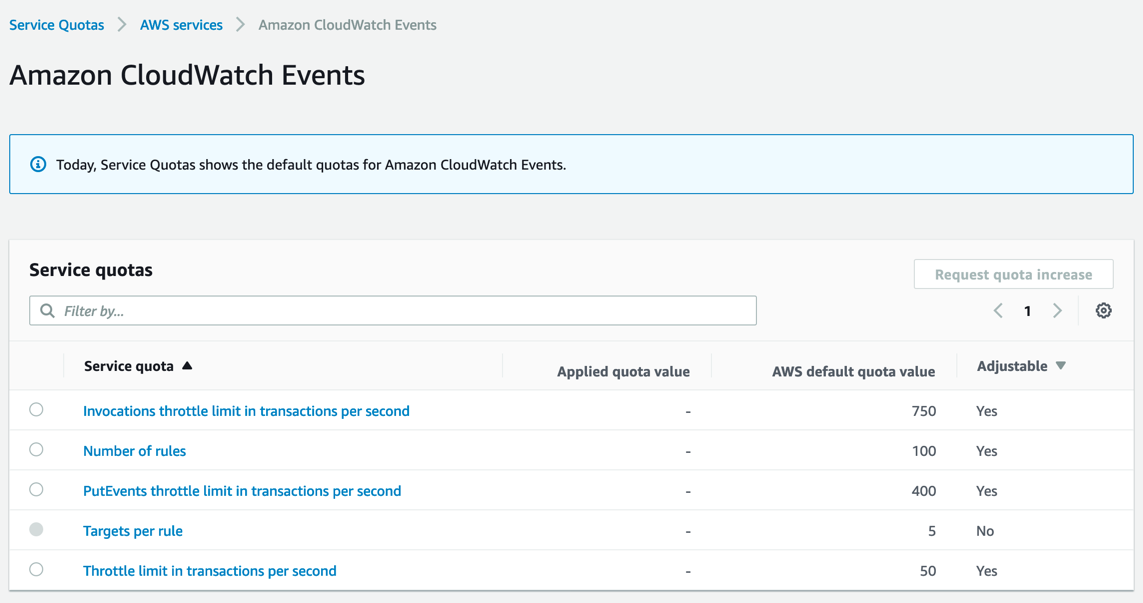Click the Service quota column header
Screen dimensions: 1143x603
(x=129, y=366)
